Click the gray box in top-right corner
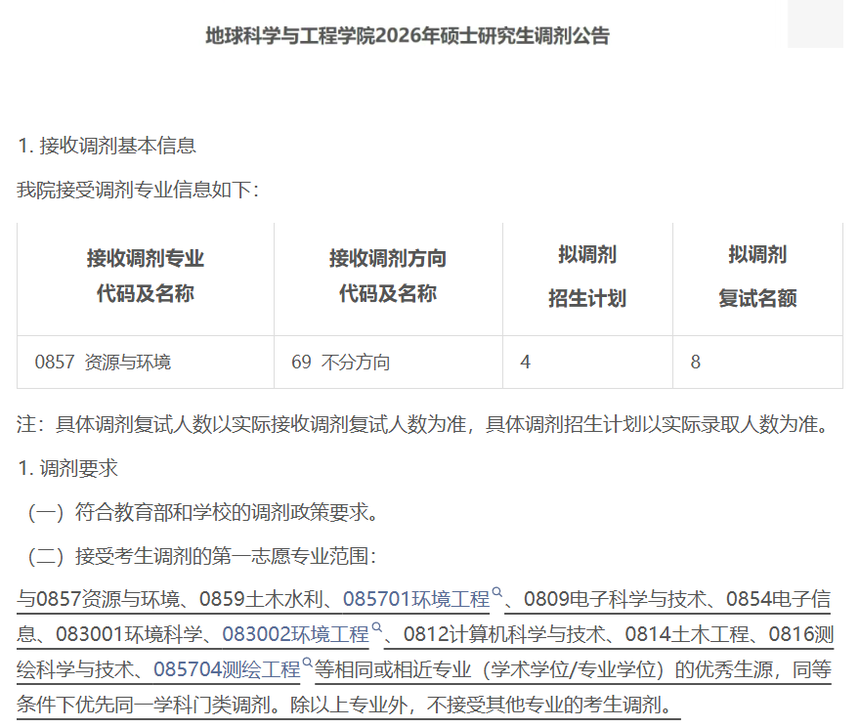The width and height of the screenshot is (860, 728). click(x=815, y=22)
